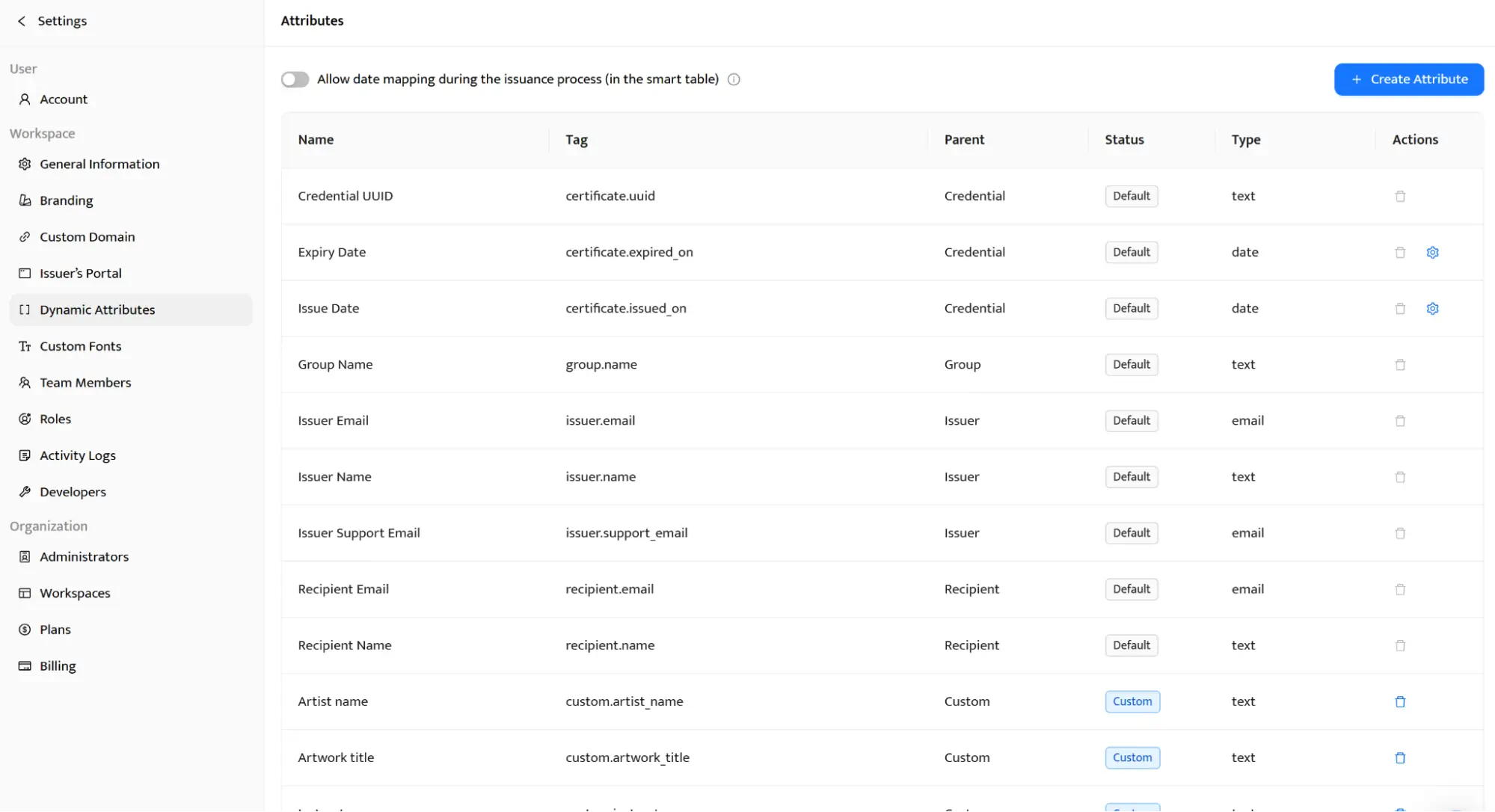The image size is (1495, 812).
Task: Open Activity Logs page
Action: tap(77, 455)
